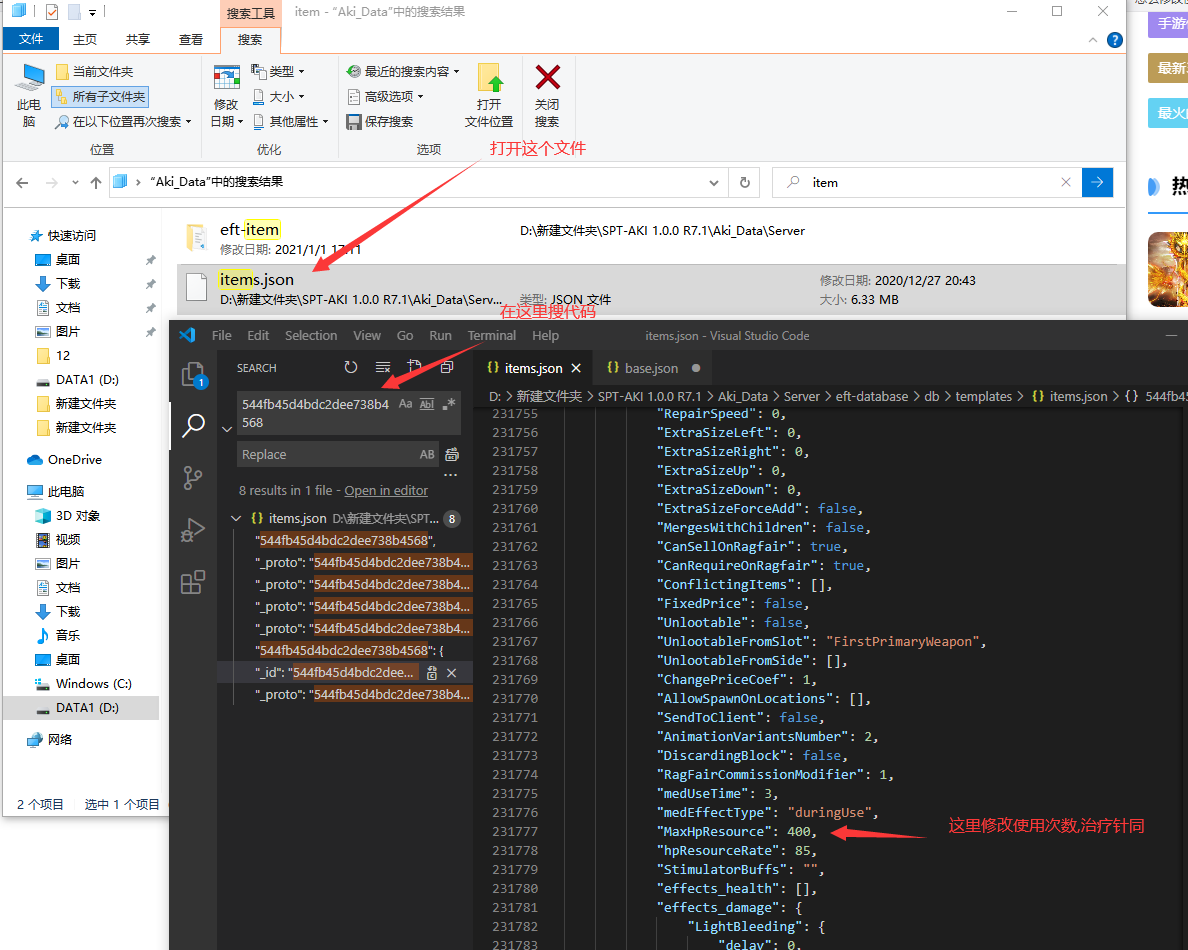Screen dimensions: 1188x950
Task: Open the Source Control view
Action: pyautogui.click(x=193, y=477)
